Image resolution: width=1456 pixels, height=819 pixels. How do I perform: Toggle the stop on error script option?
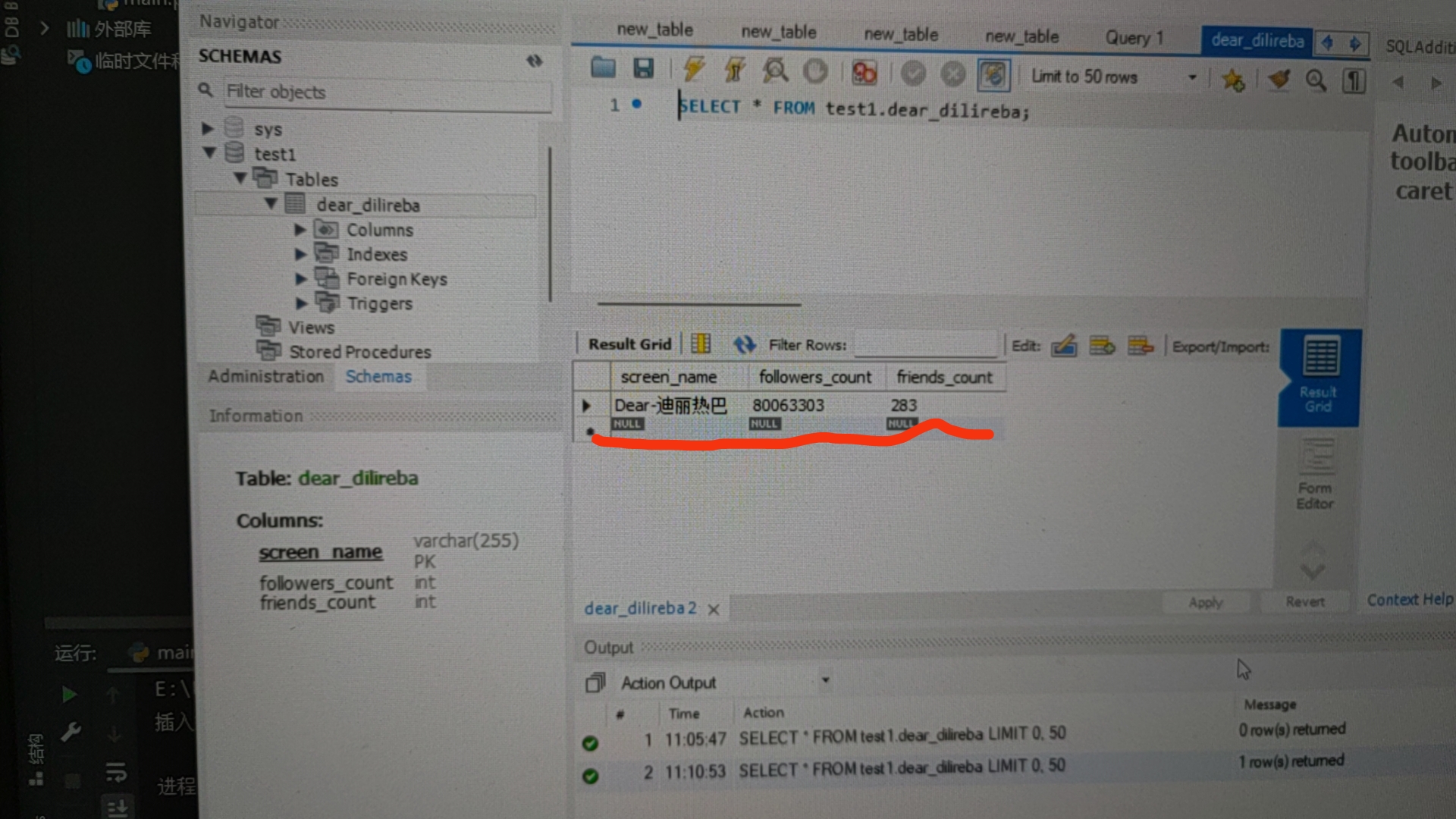point(864,73)
